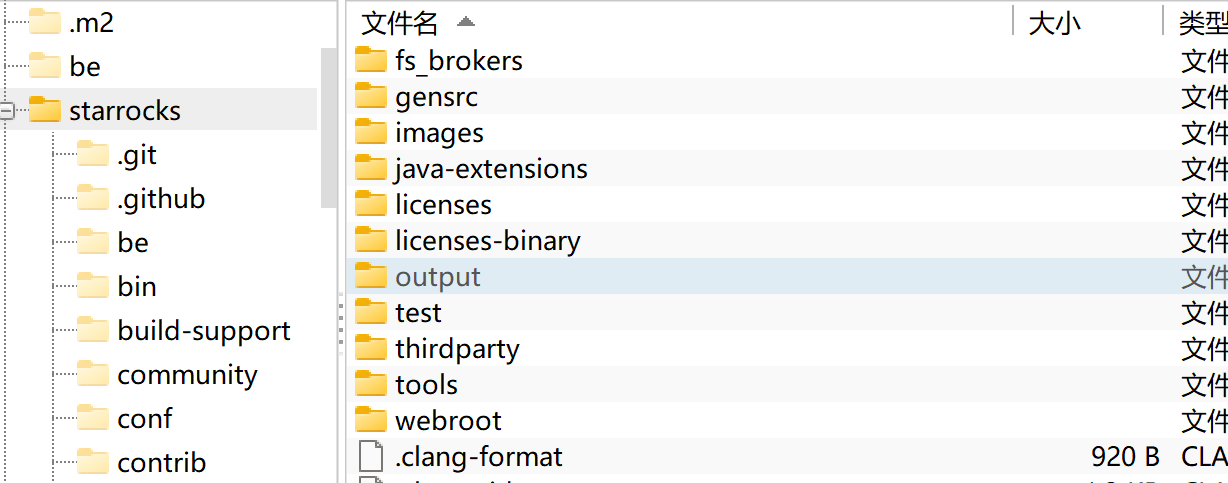
Task: Select the webroot folder row
Action: tap(787, 421)
